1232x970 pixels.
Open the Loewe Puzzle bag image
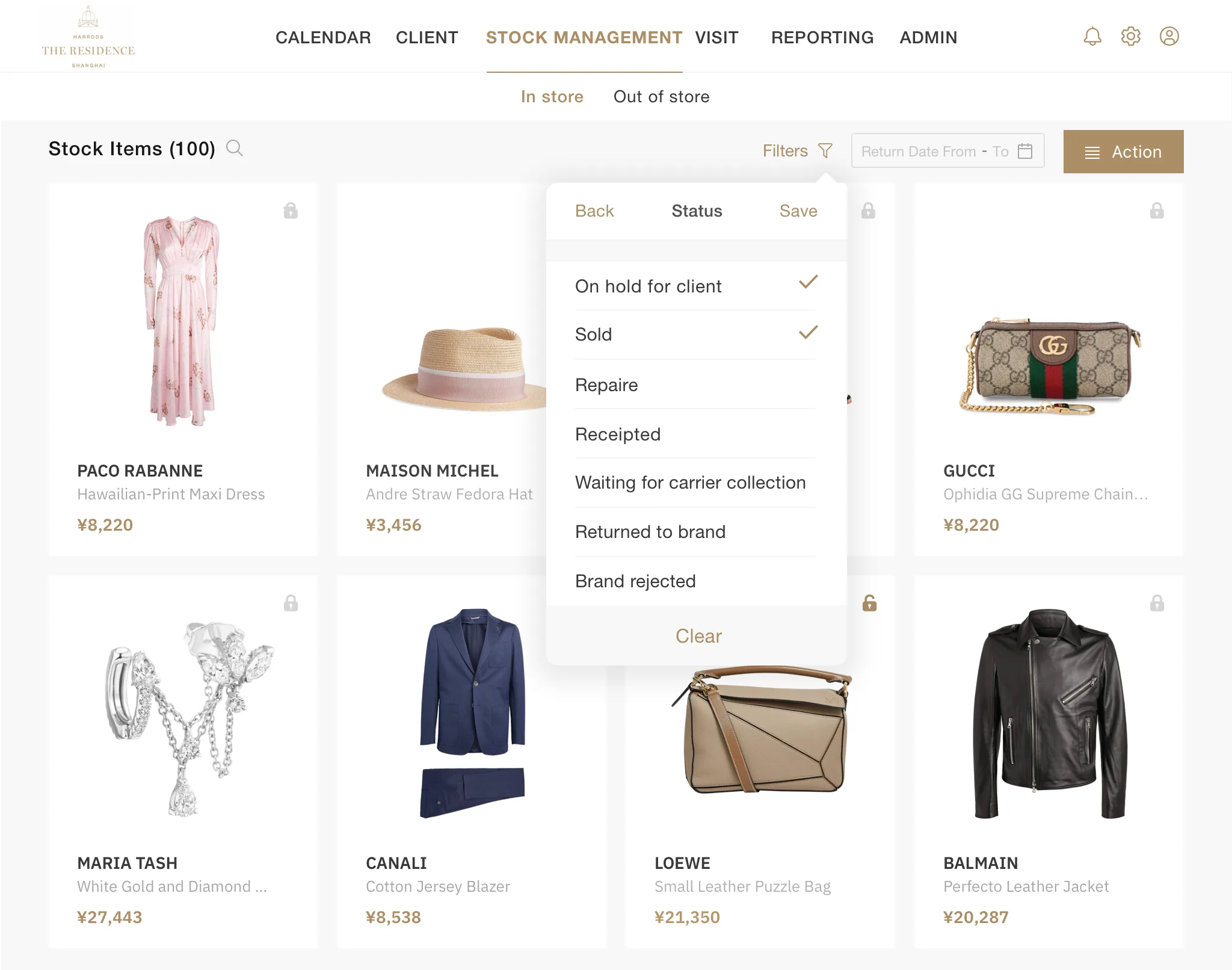click(x=761, y=730)
